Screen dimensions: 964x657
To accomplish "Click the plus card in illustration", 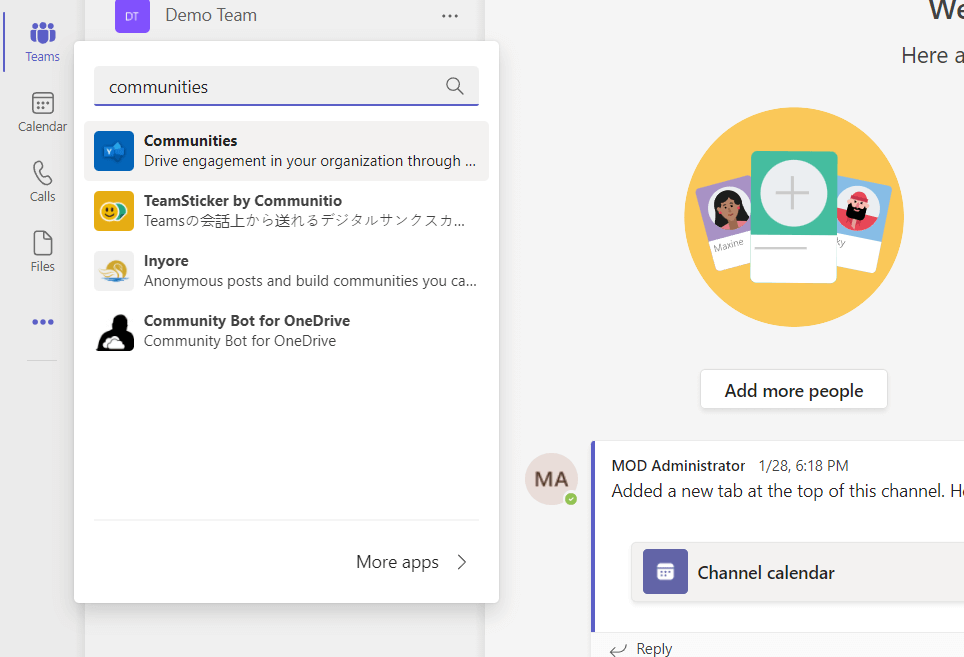I will [793, 217].
